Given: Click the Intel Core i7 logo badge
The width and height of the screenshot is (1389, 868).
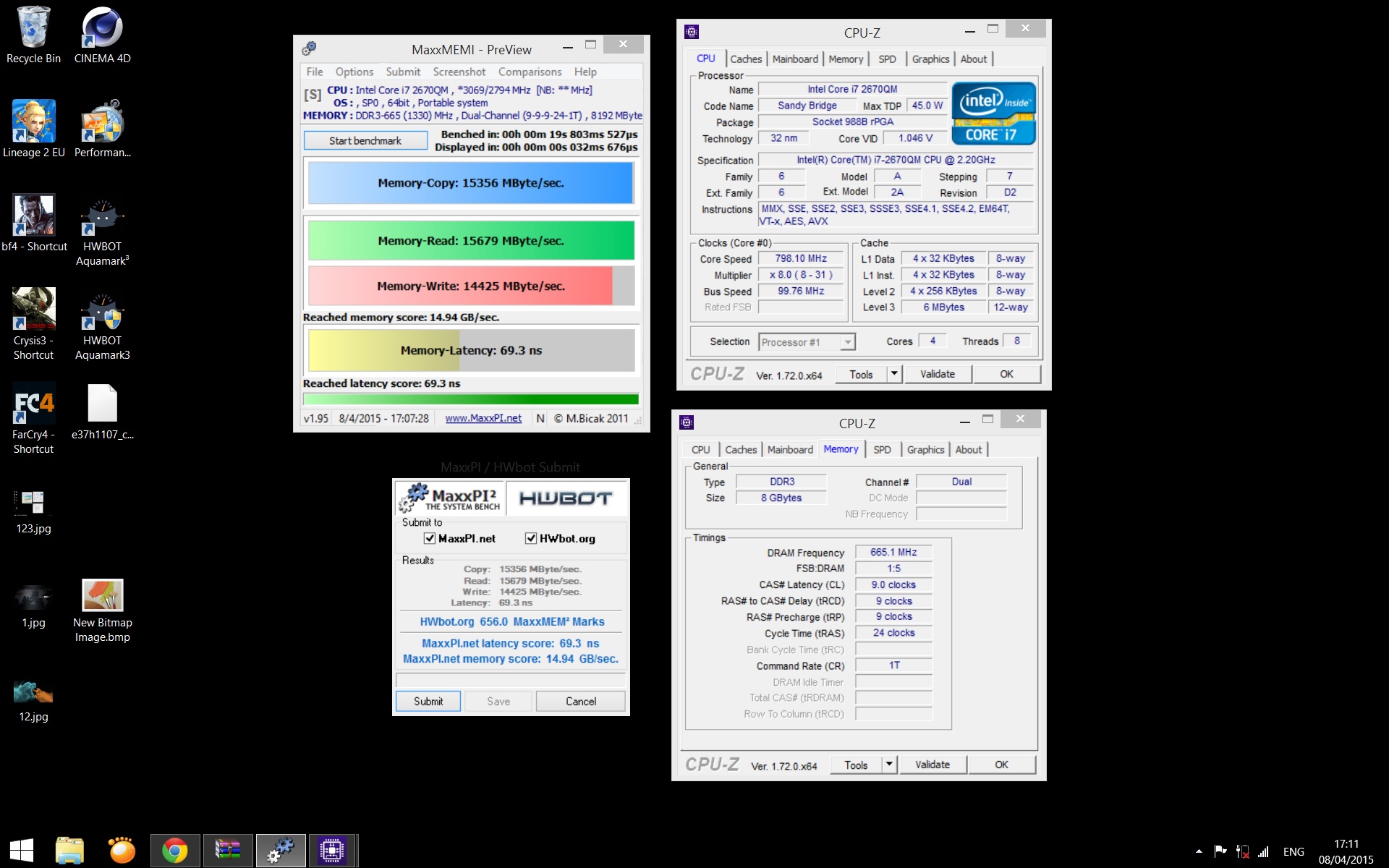Looking at the screenshot, I should [993, 113].
